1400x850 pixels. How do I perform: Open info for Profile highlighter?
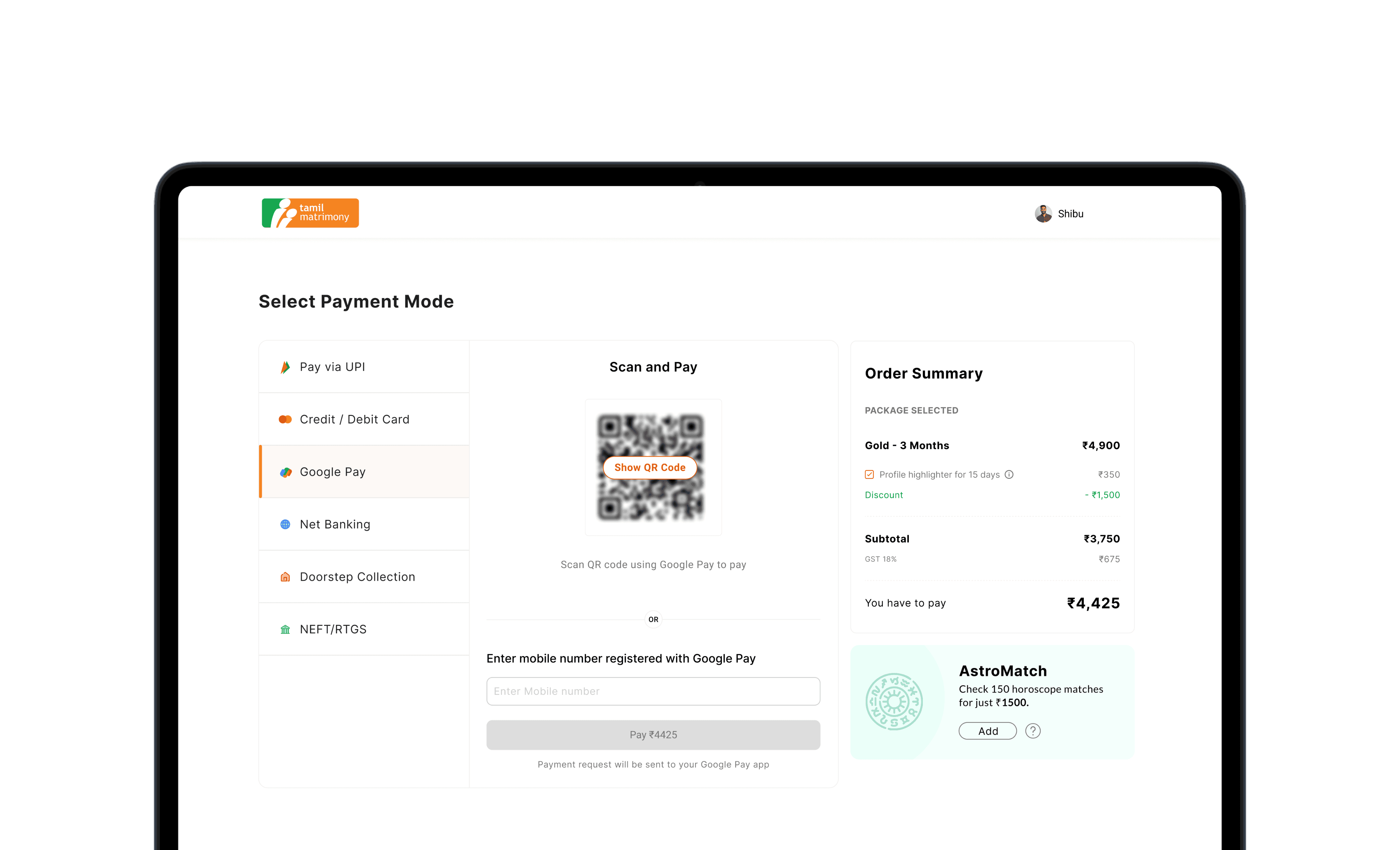(x=1009, y=474)
